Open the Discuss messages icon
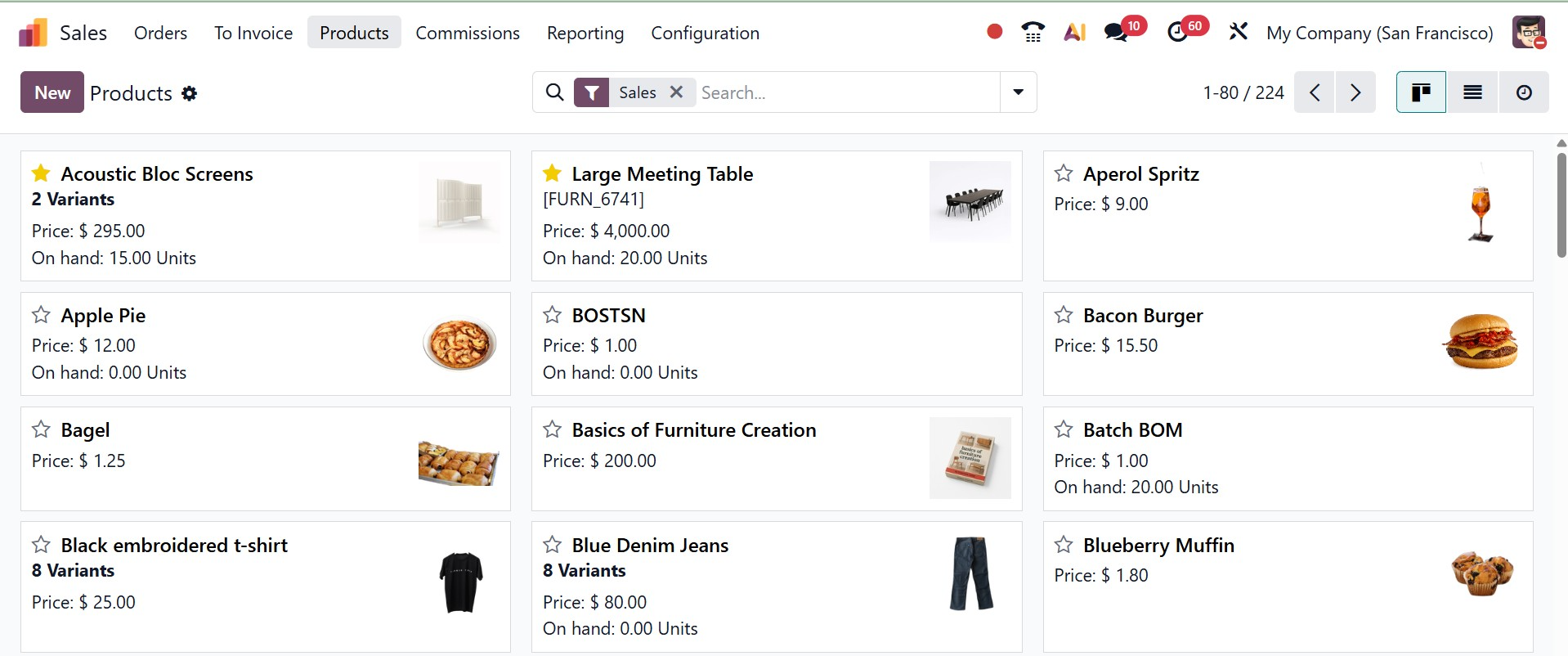The image size is (1568, 656). click(x=1116, y=33)
